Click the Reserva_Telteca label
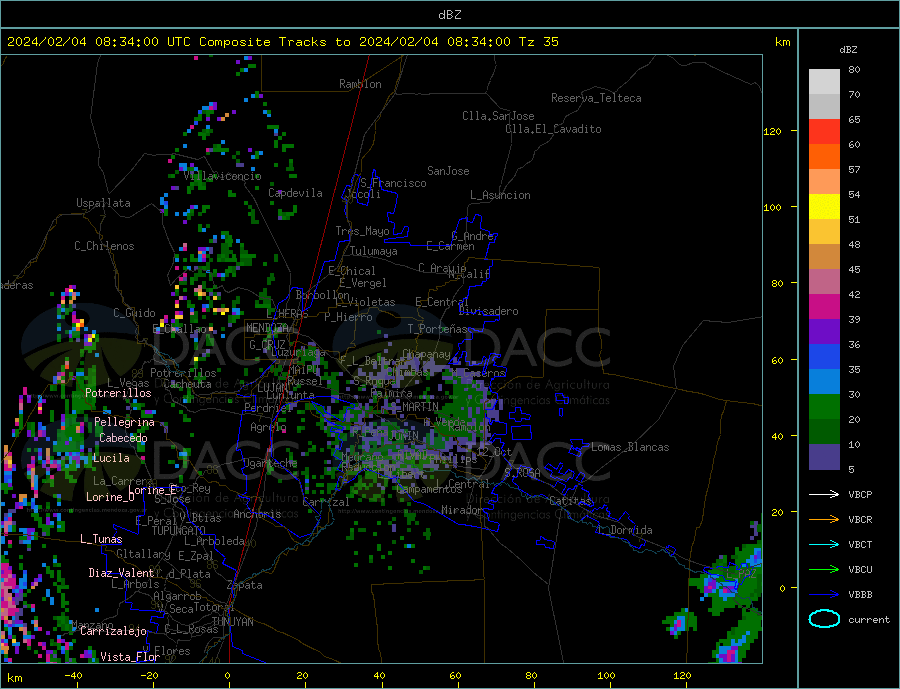 point(596,98)
